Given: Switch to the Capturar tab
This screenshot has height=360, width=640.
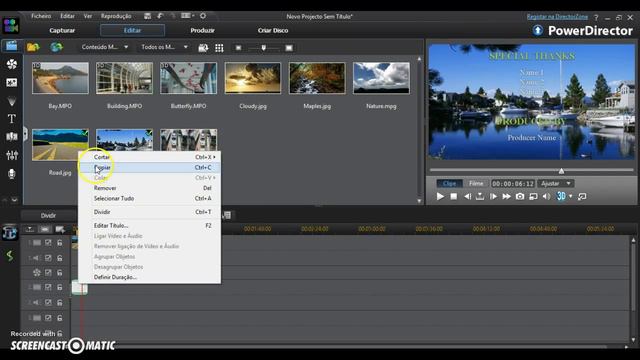Looking at the screenshot, I should tap(62, 30).
